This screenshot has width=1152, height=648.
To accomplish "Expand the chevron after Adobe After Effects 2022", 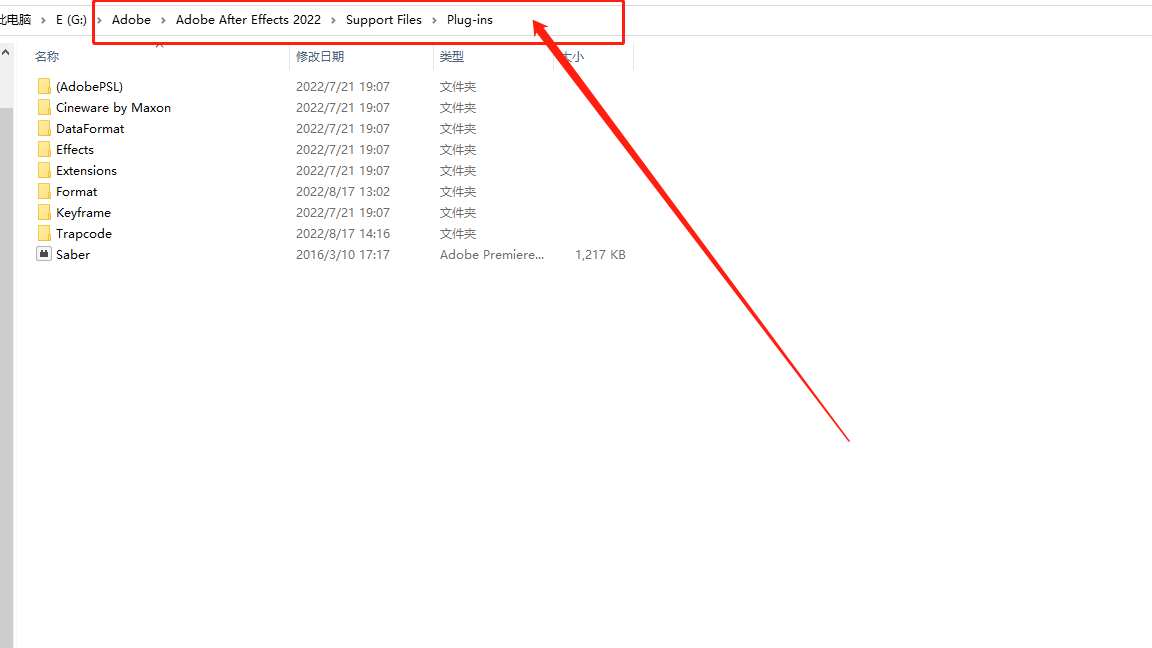I will 334,20.
